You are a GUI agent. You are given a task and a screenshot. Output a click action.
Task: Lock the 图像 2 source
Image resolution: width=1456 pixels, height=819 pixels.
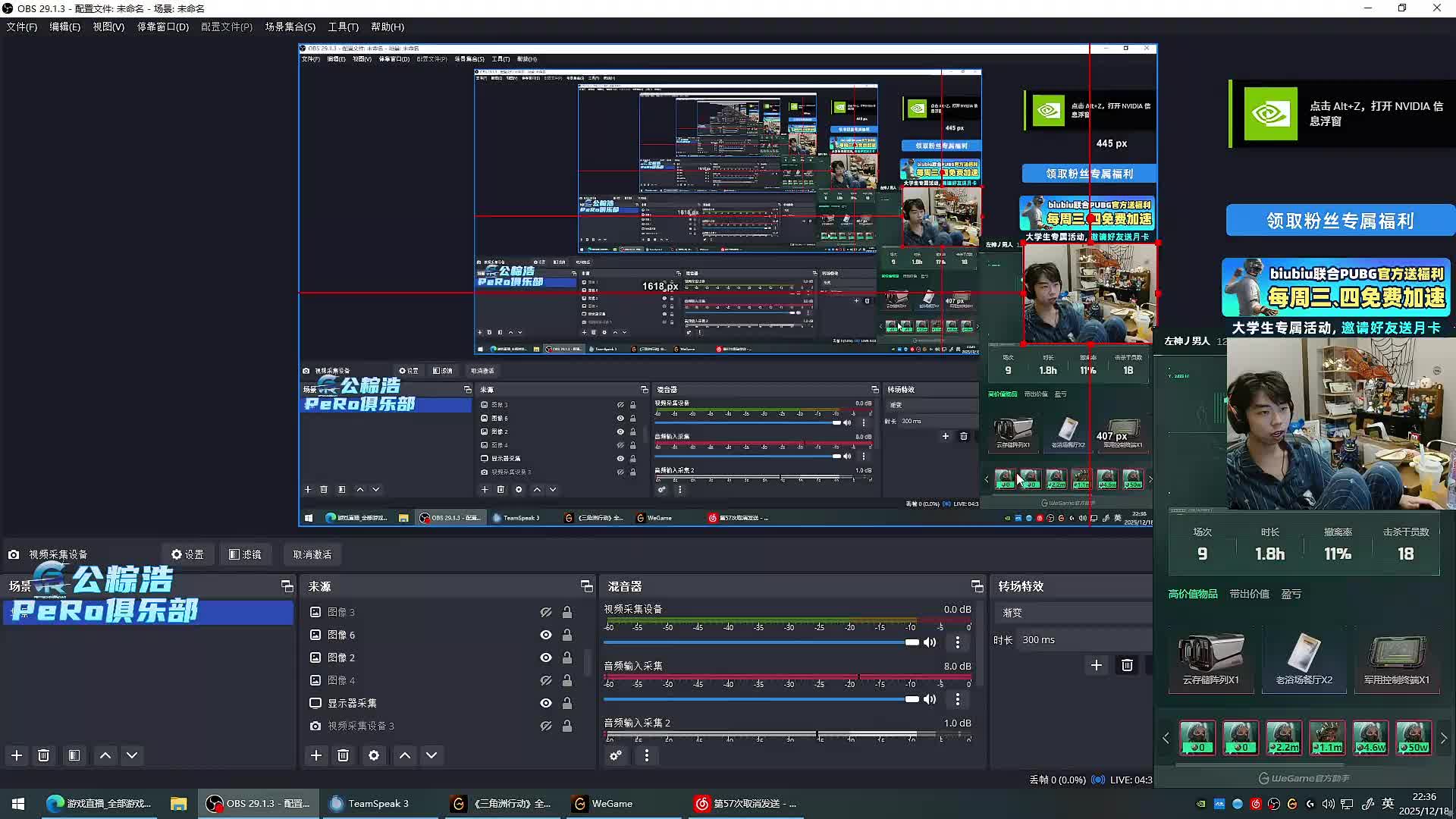(567, 657)
